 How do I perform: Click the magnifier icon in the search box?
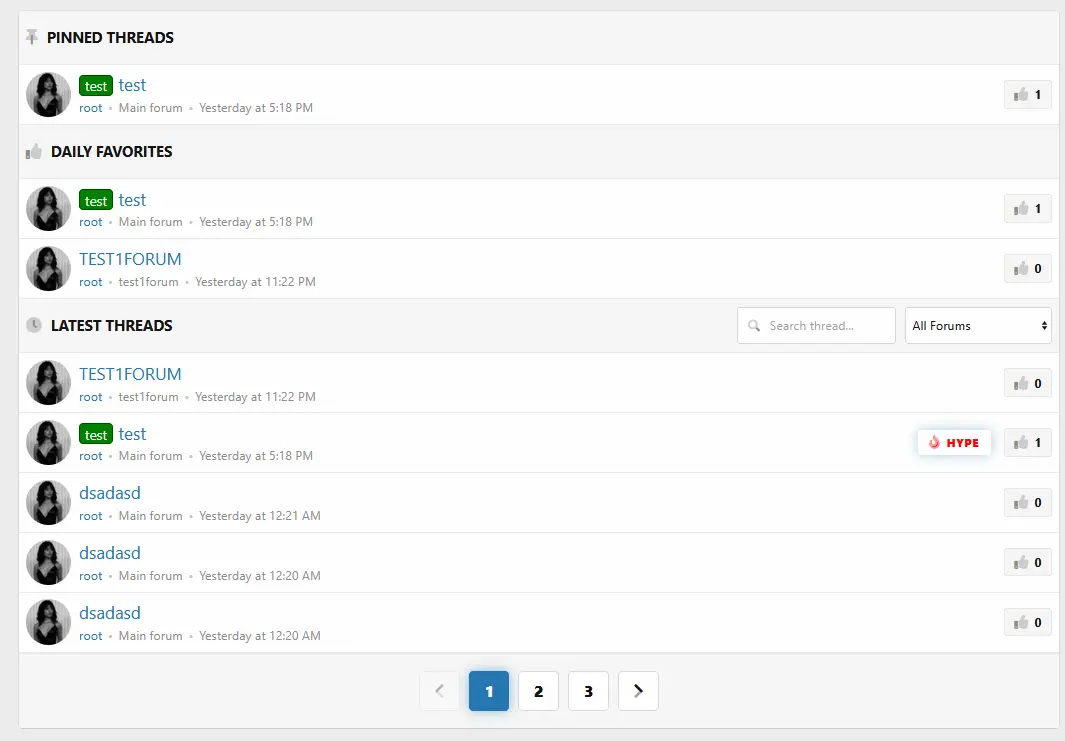(754, 326)
